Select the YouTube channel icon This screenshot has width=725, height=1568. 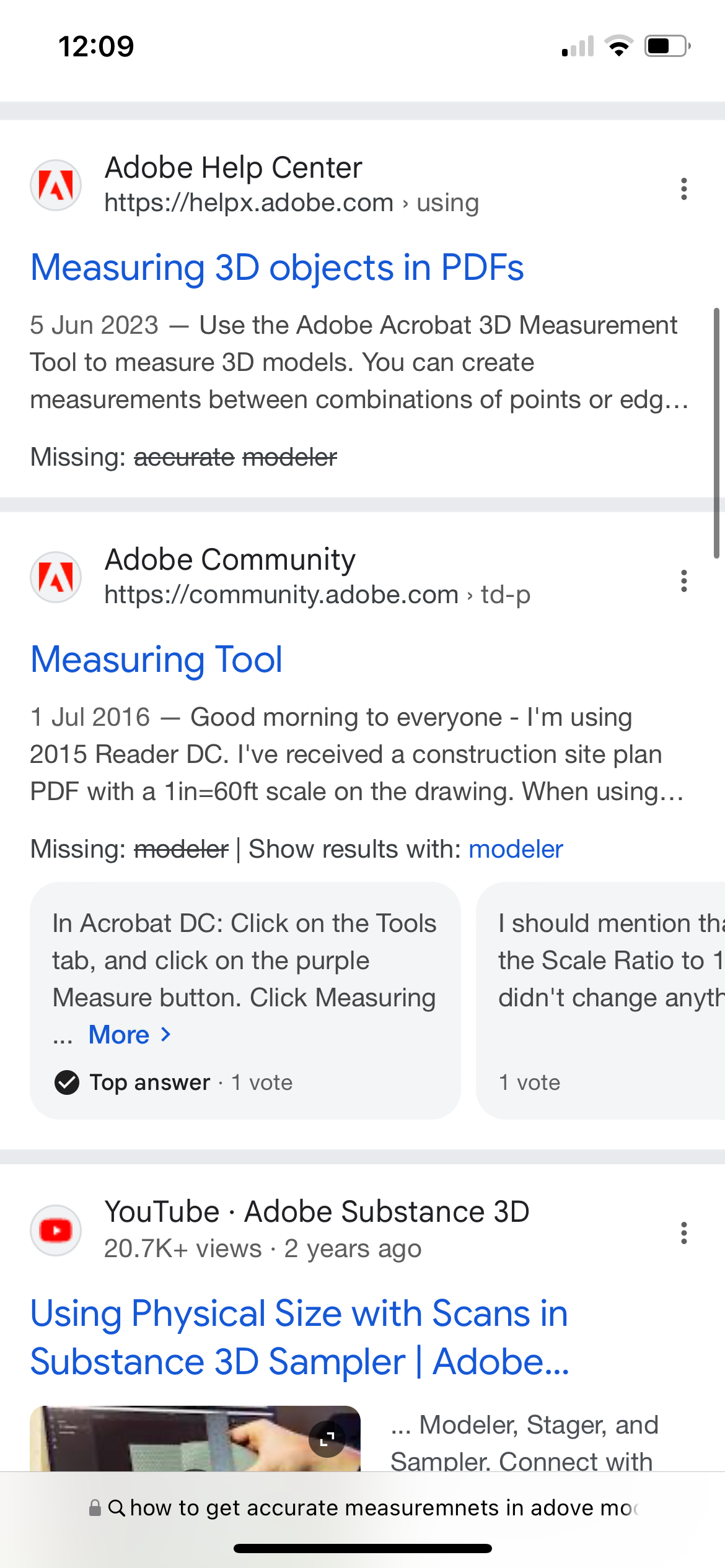click(55, 1230)
